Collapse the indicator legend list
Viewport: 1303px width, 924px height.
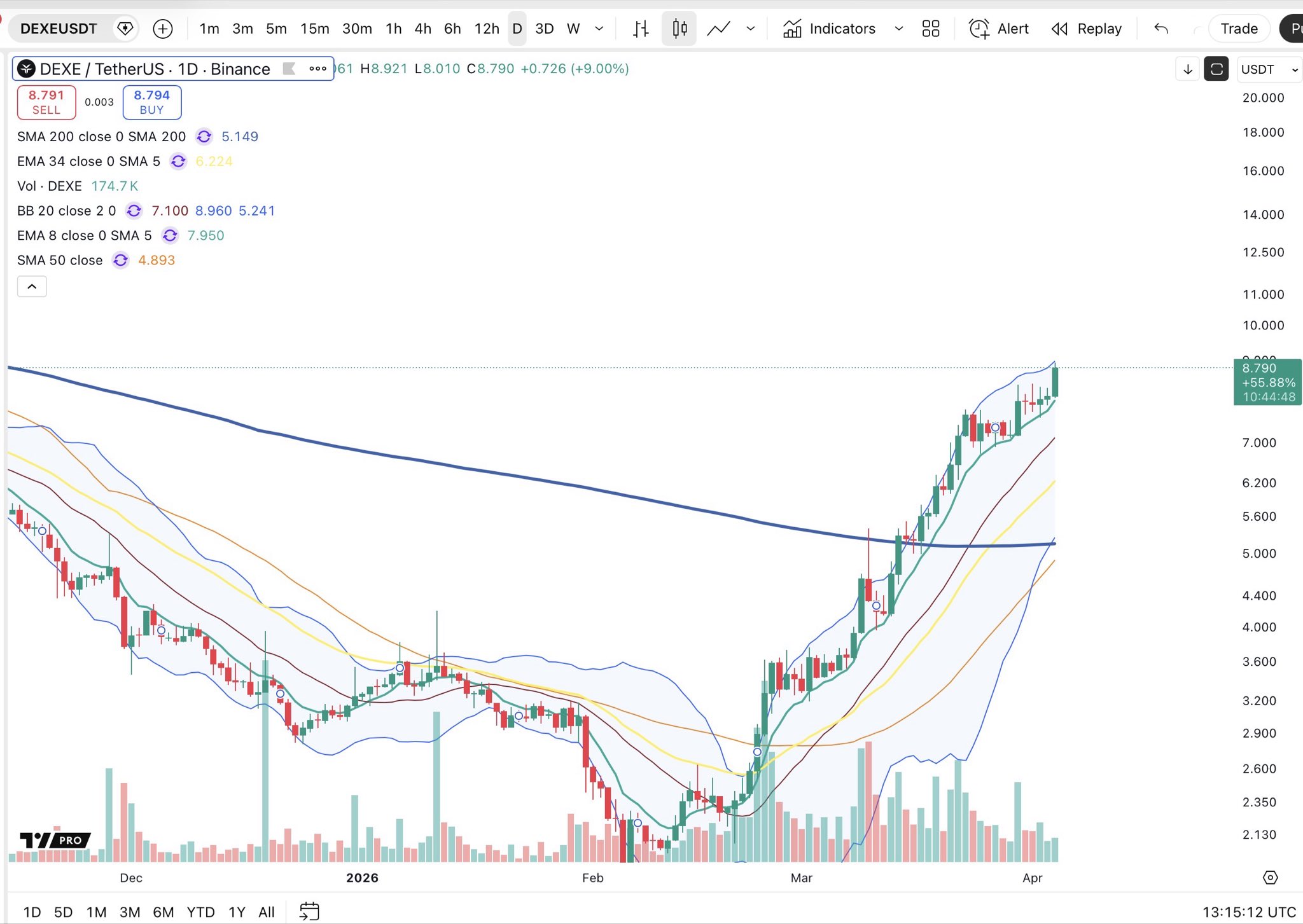click(x=32, y=287)
